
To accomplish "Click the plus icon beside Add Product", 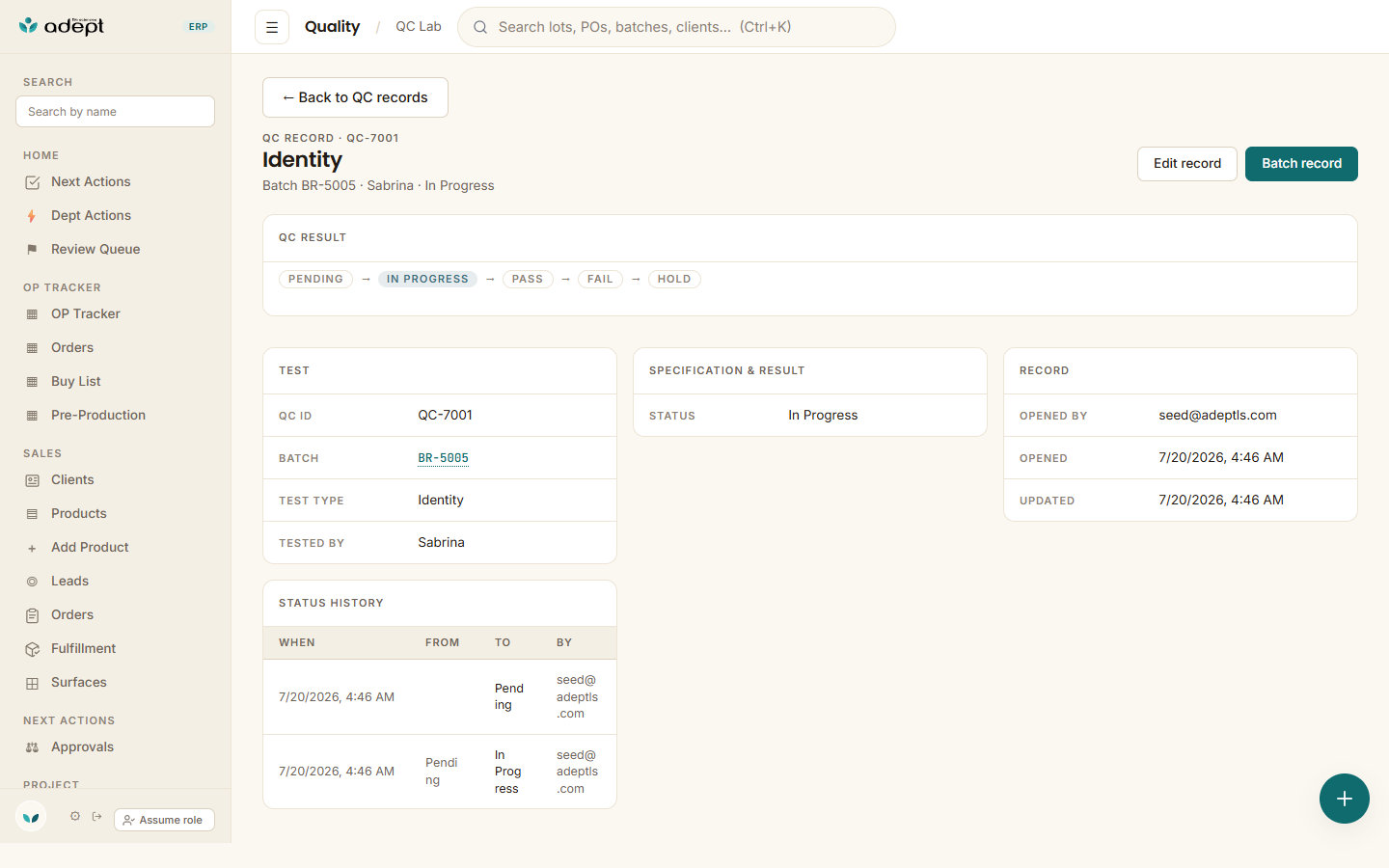I will pyautogui.click(x=32, y=548).
